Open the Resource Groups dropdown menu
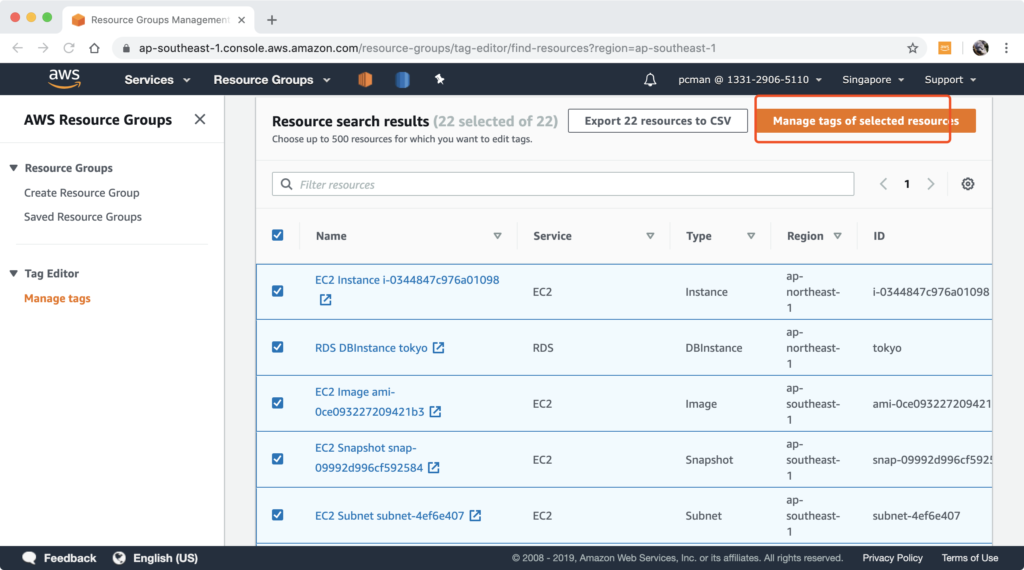The height and width of the screenshot is (570, 1024). pos(272,80)
